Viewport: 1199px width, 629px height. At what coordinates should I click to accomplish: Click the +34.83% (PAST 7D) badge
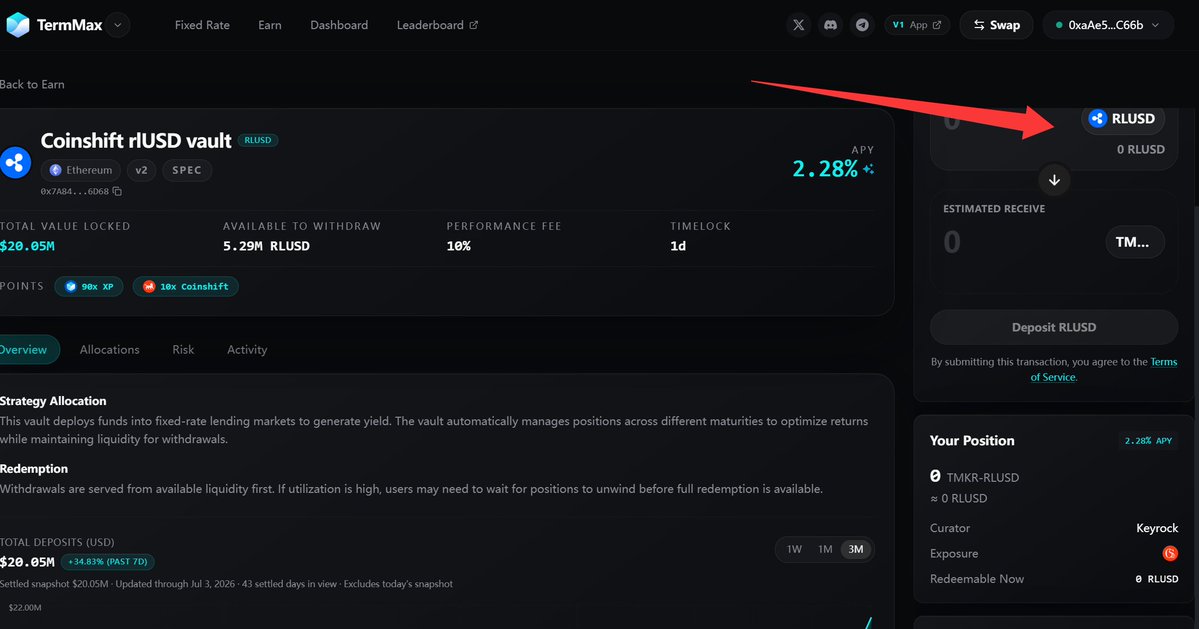[x=108, y=562]
